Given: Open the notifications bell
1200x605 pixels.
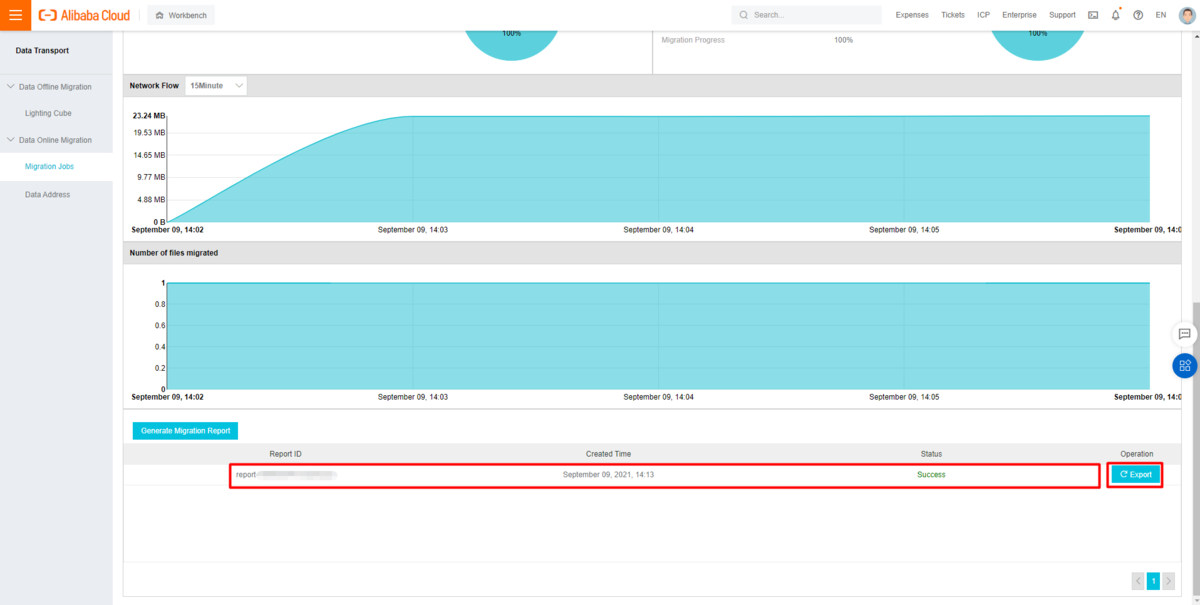Looking at the screenshot, I should [x=1116, y=15].
